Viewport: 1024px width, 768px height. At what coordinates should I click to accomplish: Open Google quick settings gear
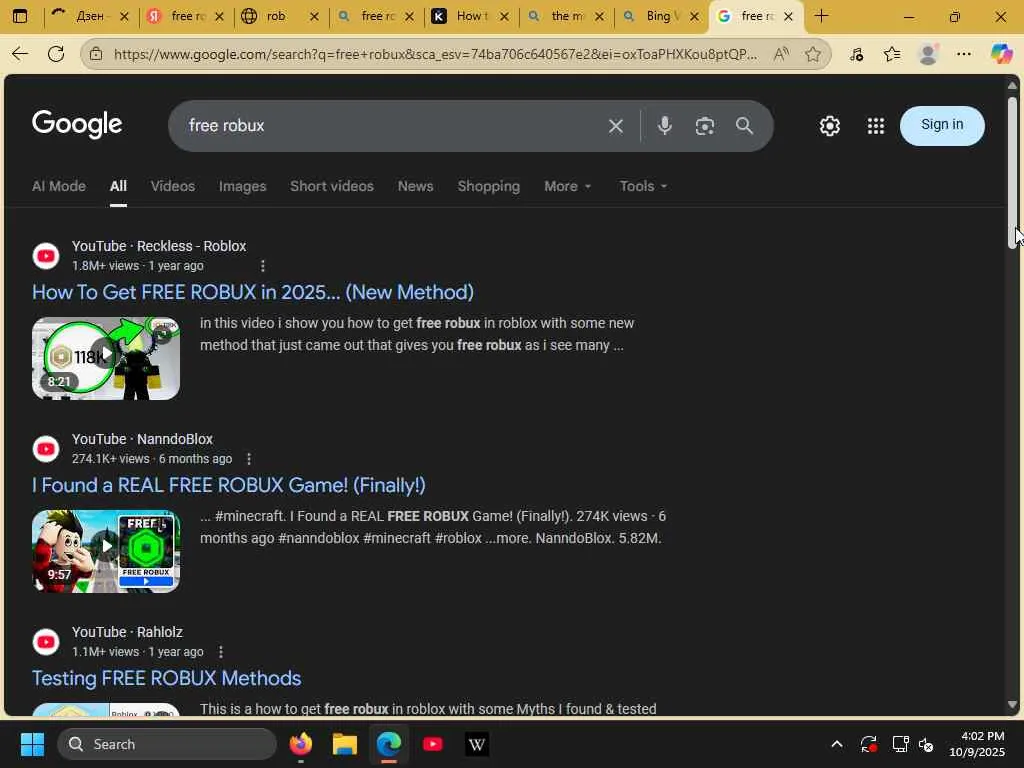(829, 125)
